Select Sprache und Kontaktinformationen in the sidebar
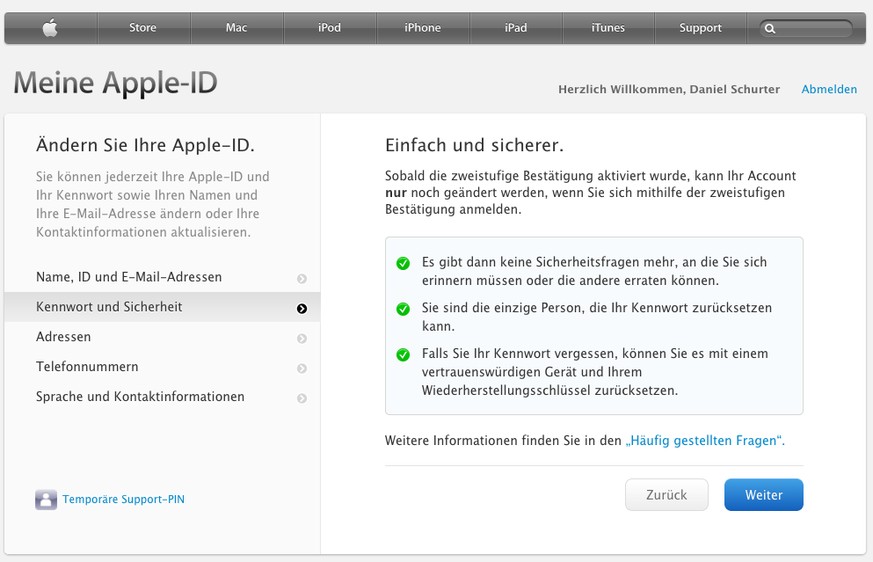 coord(162,397)
